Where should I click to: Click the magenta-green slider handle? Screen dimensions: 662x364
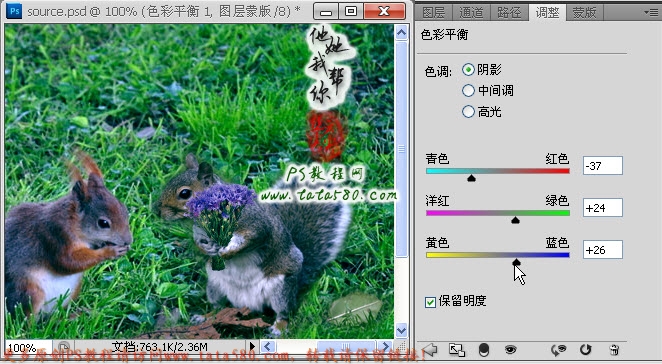(x=515, y=220)
